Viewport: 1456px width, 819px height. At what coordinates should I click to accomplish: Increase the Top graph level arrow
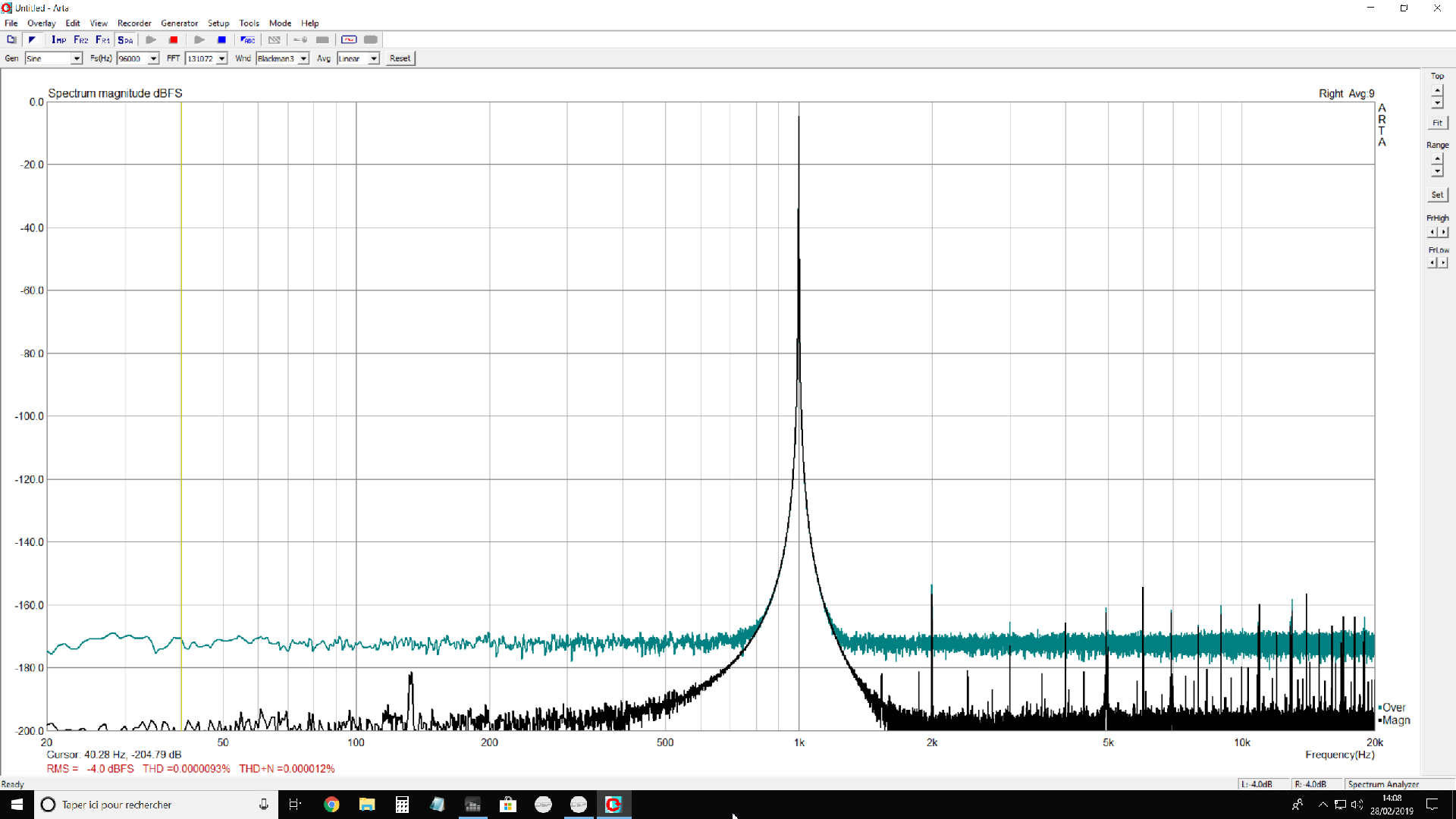click(x=1437, y=91)
